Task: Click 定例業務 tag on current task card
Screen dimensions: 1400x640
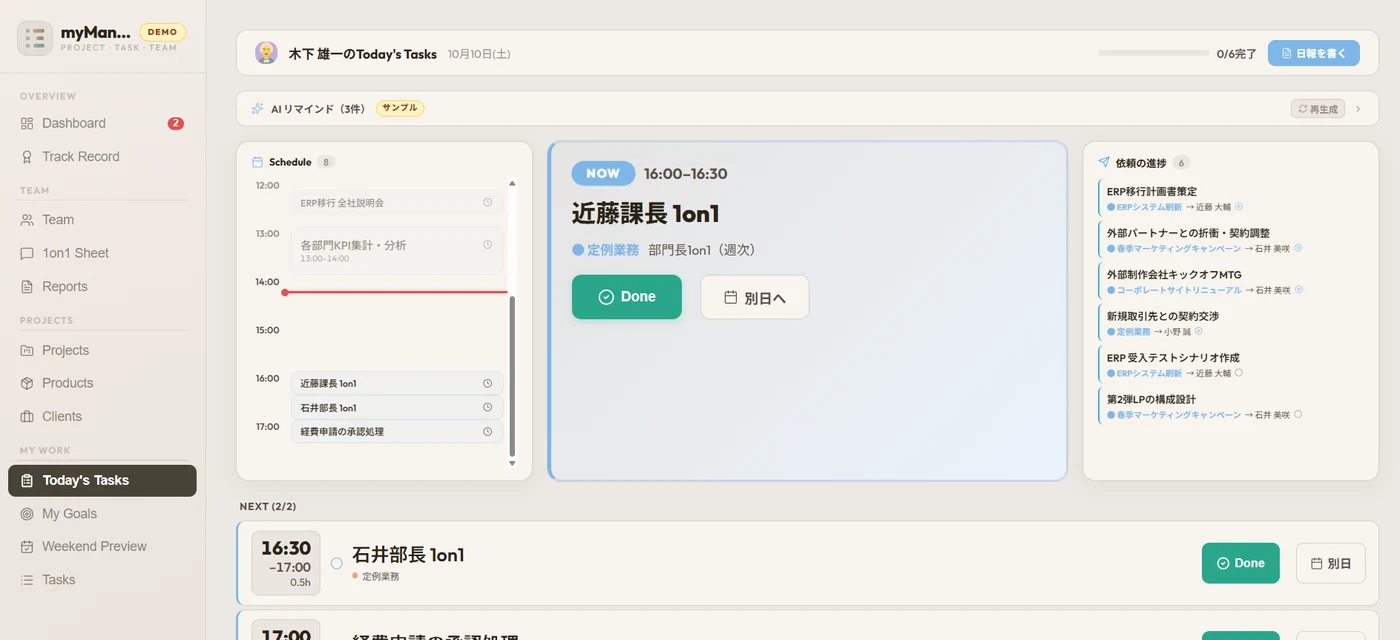Action: [606, 250]
